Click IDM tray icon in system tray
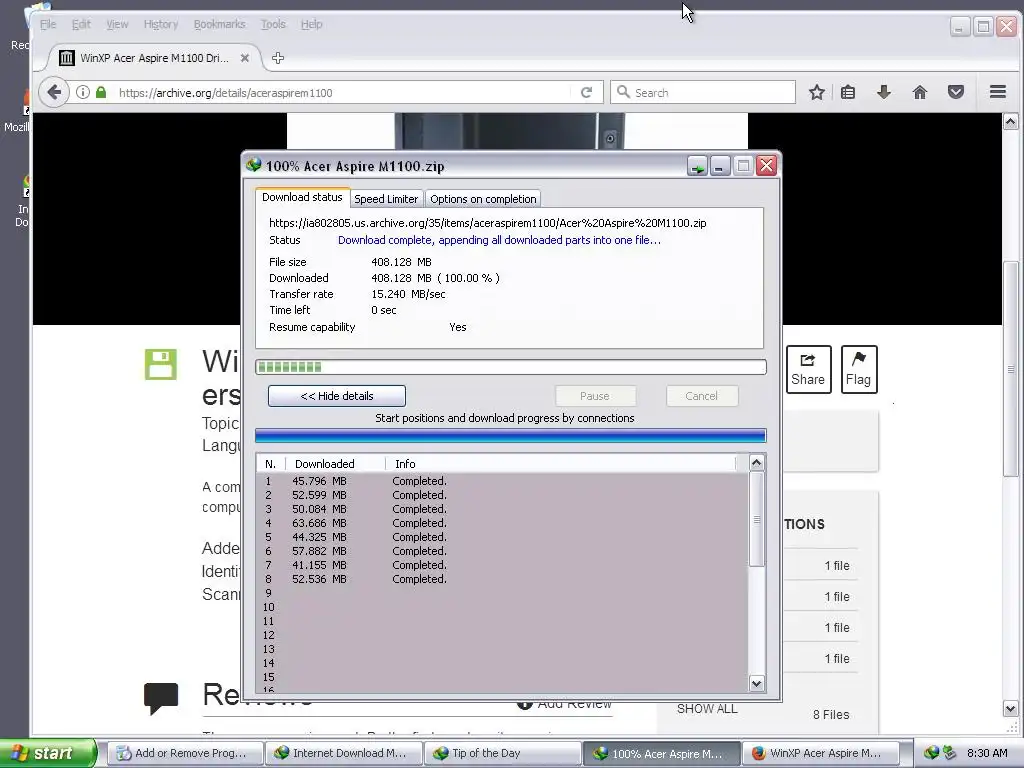The image size is (1024, 768). click(931, 753)
